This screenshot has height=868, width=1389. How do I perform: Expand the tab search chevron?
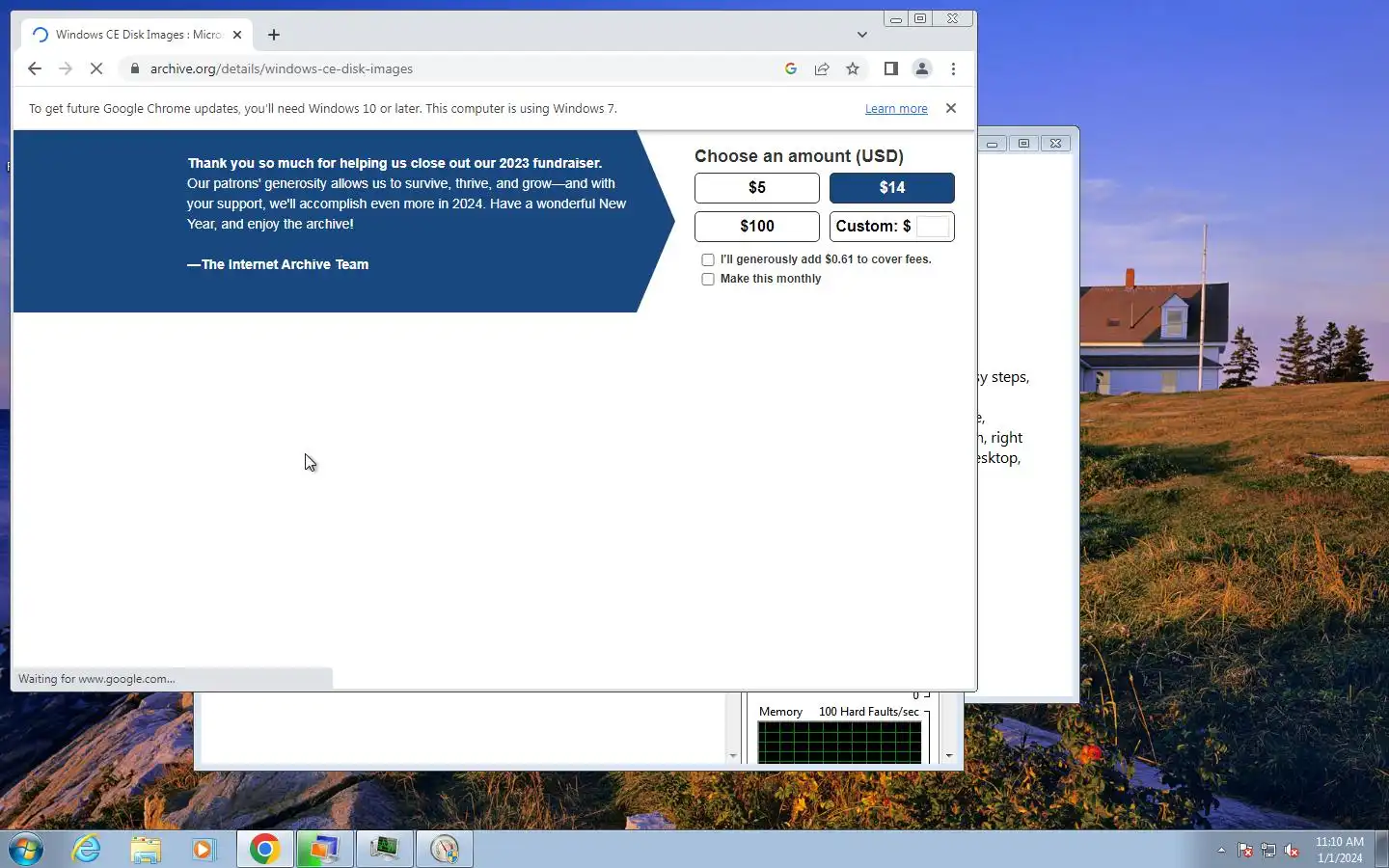pyautogui.click(x=862, y=35)
